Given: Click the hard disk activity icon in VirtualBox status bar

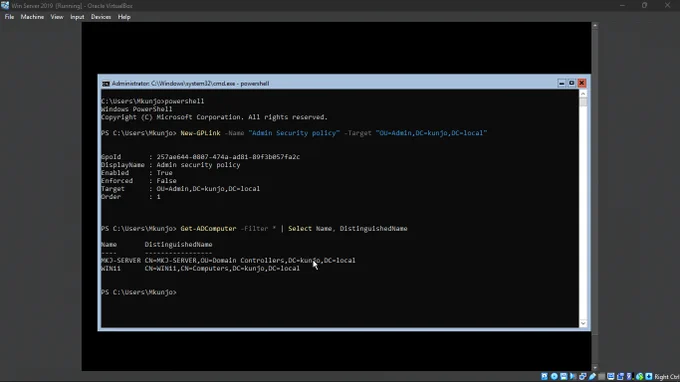Looking at the screenshot, I should click(544, 376).
